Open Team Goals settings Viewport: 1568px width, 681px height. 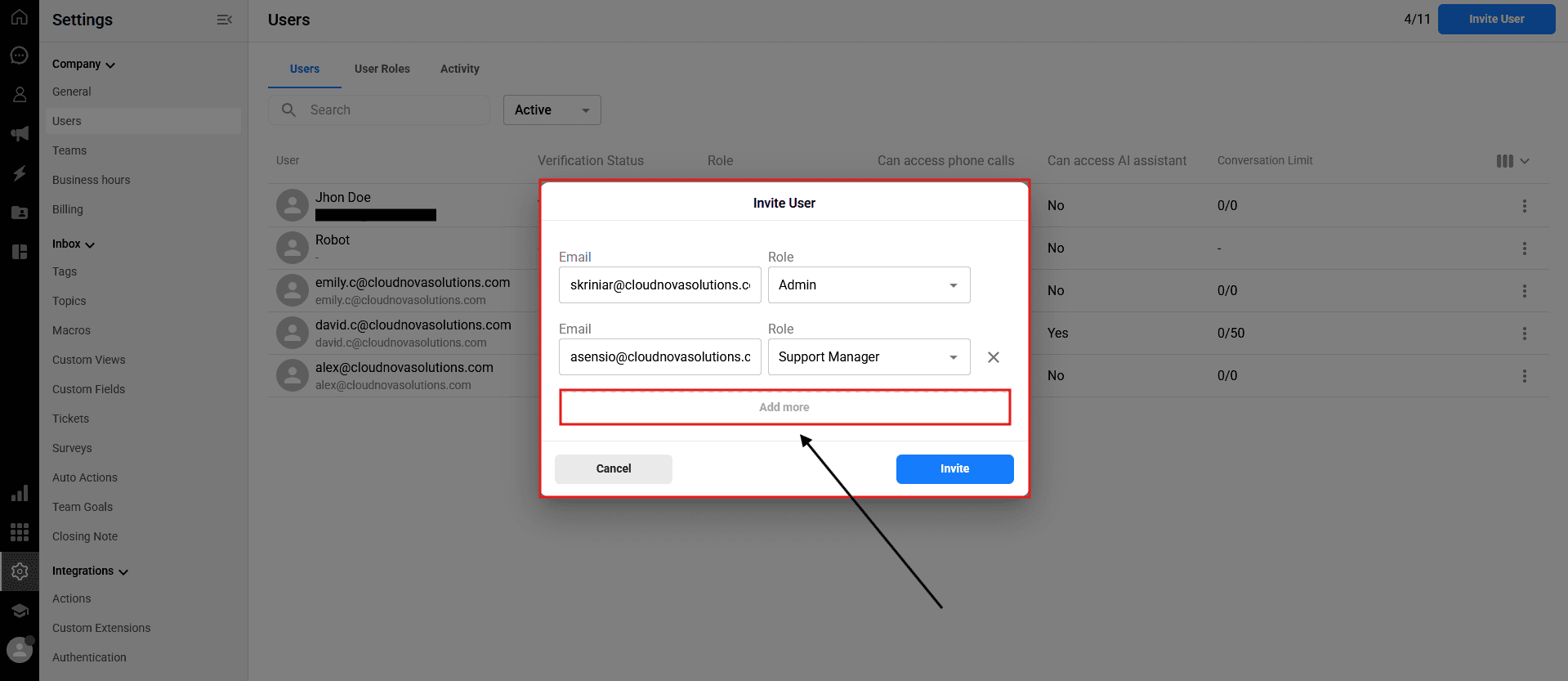[x=83, y=507]
